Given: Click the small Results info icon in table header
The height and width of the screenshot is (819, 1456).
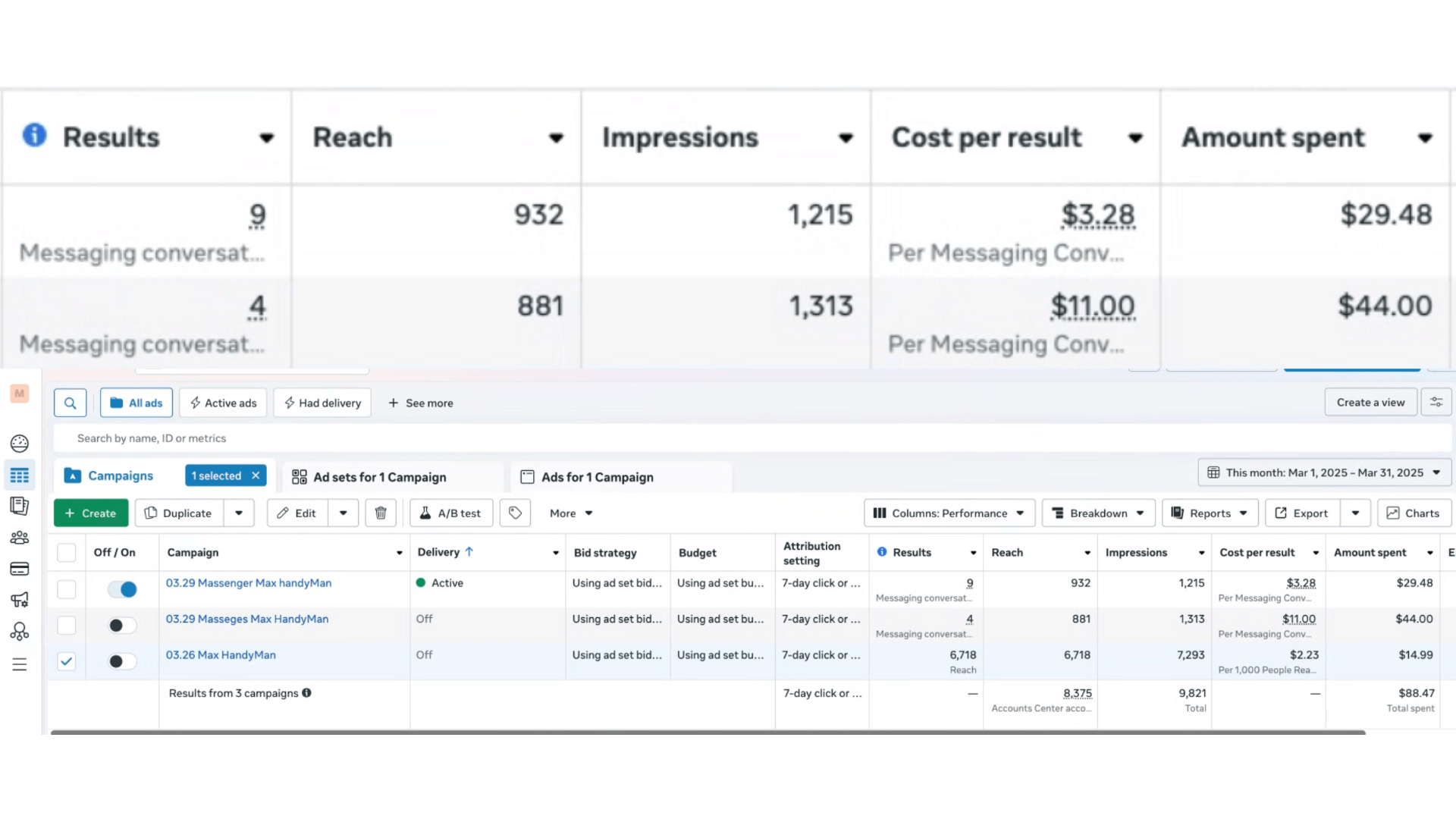Looking at the screenshot, I should tap(882, 552).
